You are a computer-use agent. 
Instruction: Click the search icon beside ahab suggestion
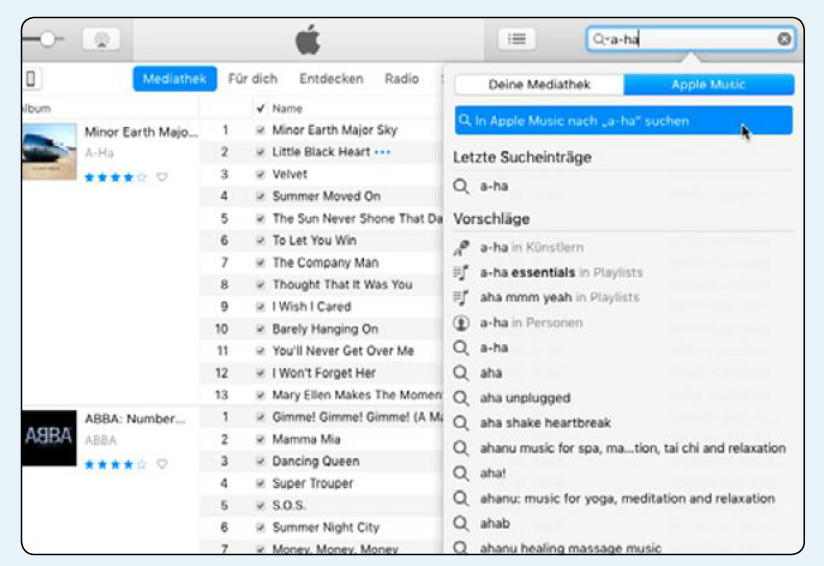(461, 523)
